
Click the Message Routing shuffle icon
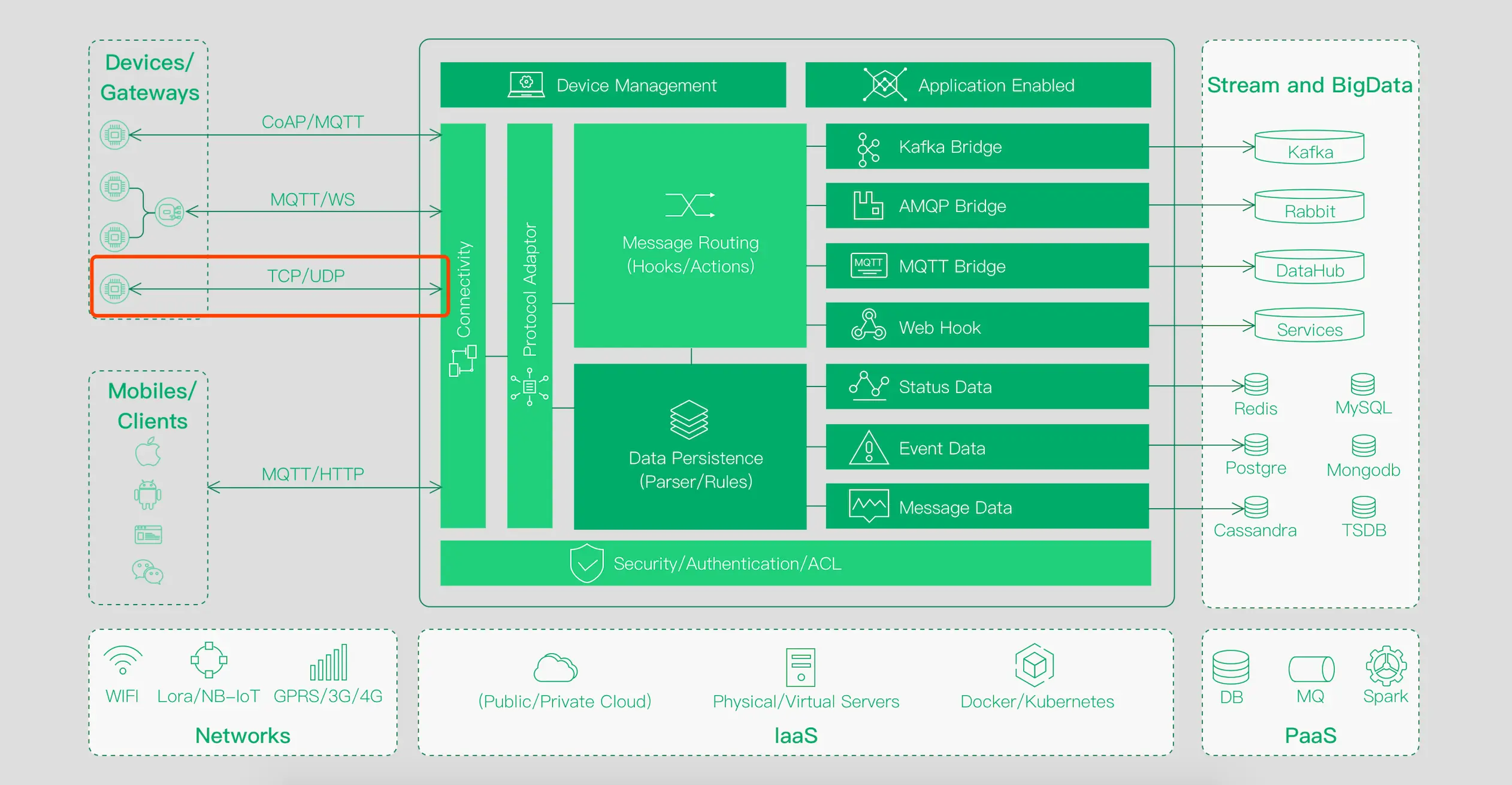690,205
